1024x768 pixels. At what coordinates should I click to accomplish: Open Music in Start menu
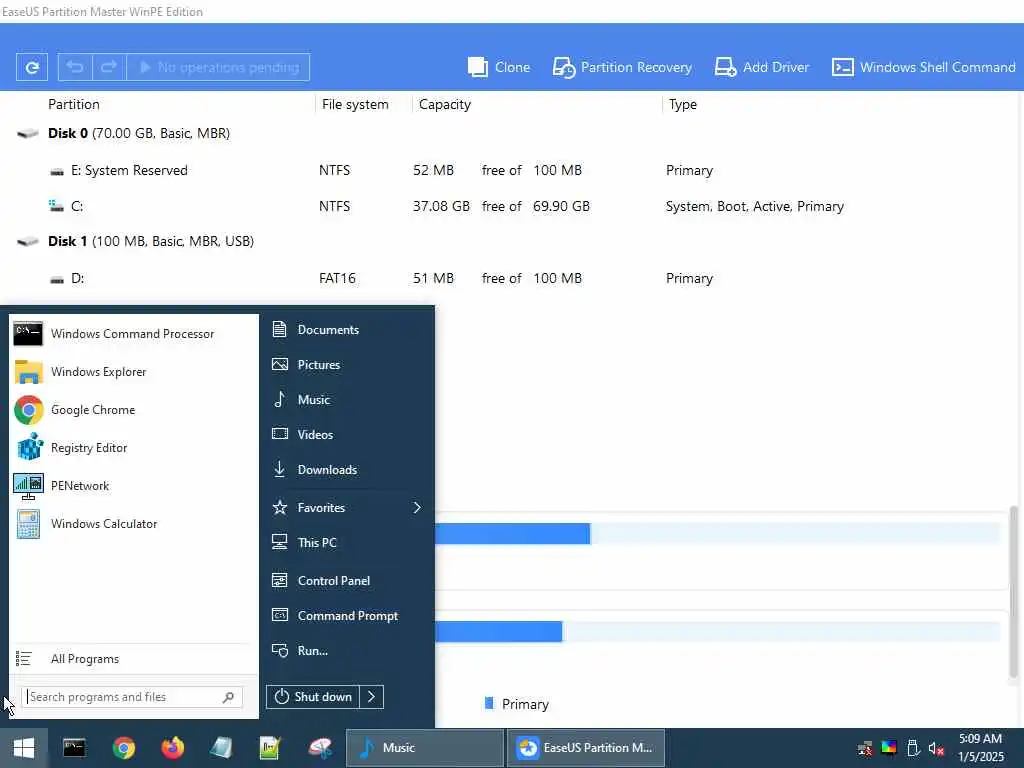pos(347,400)
